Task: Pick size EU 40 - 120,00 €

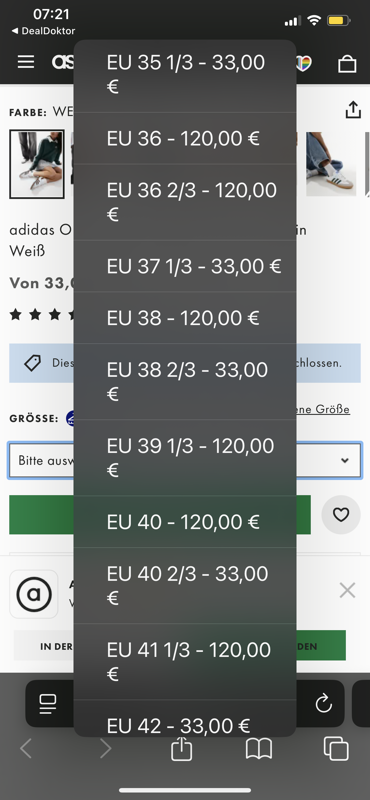Action: (185, 521)
